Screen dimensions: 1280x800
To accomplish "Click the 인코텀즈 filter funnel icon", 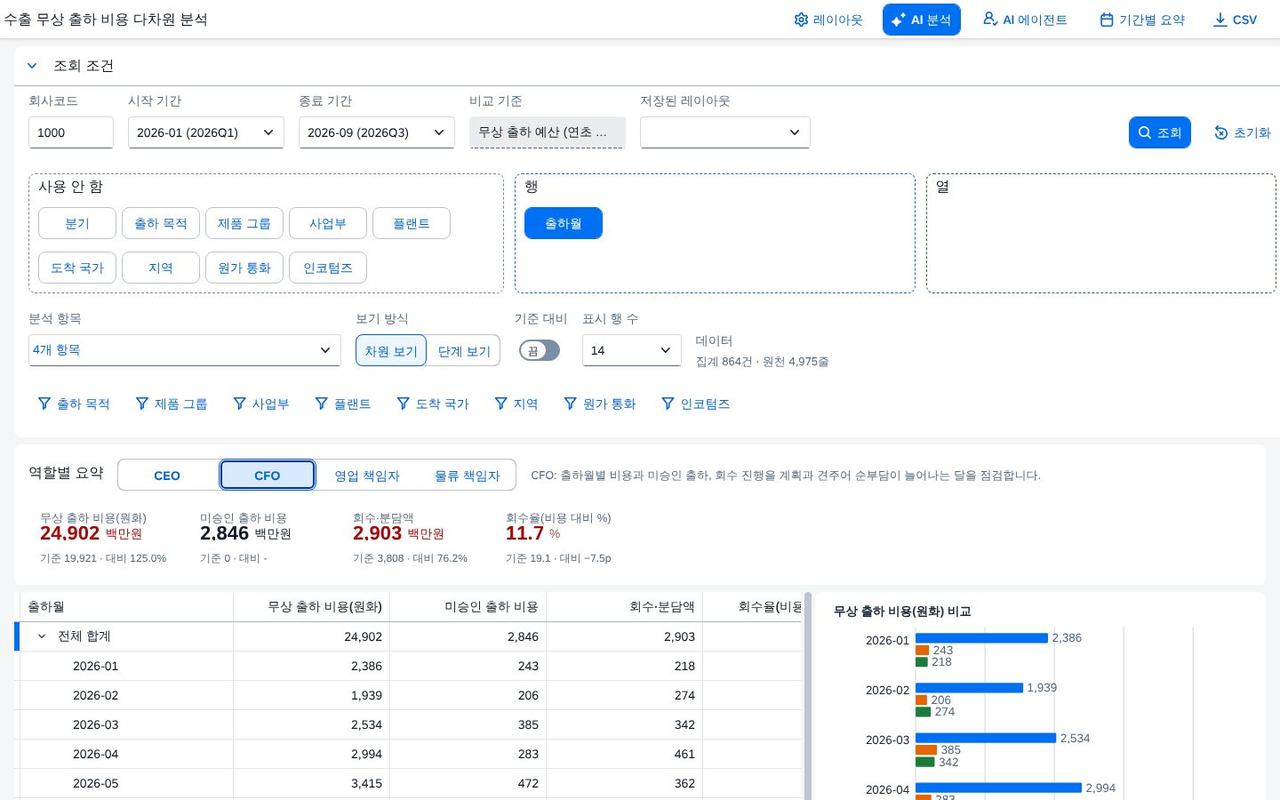I will pos(668,404).
